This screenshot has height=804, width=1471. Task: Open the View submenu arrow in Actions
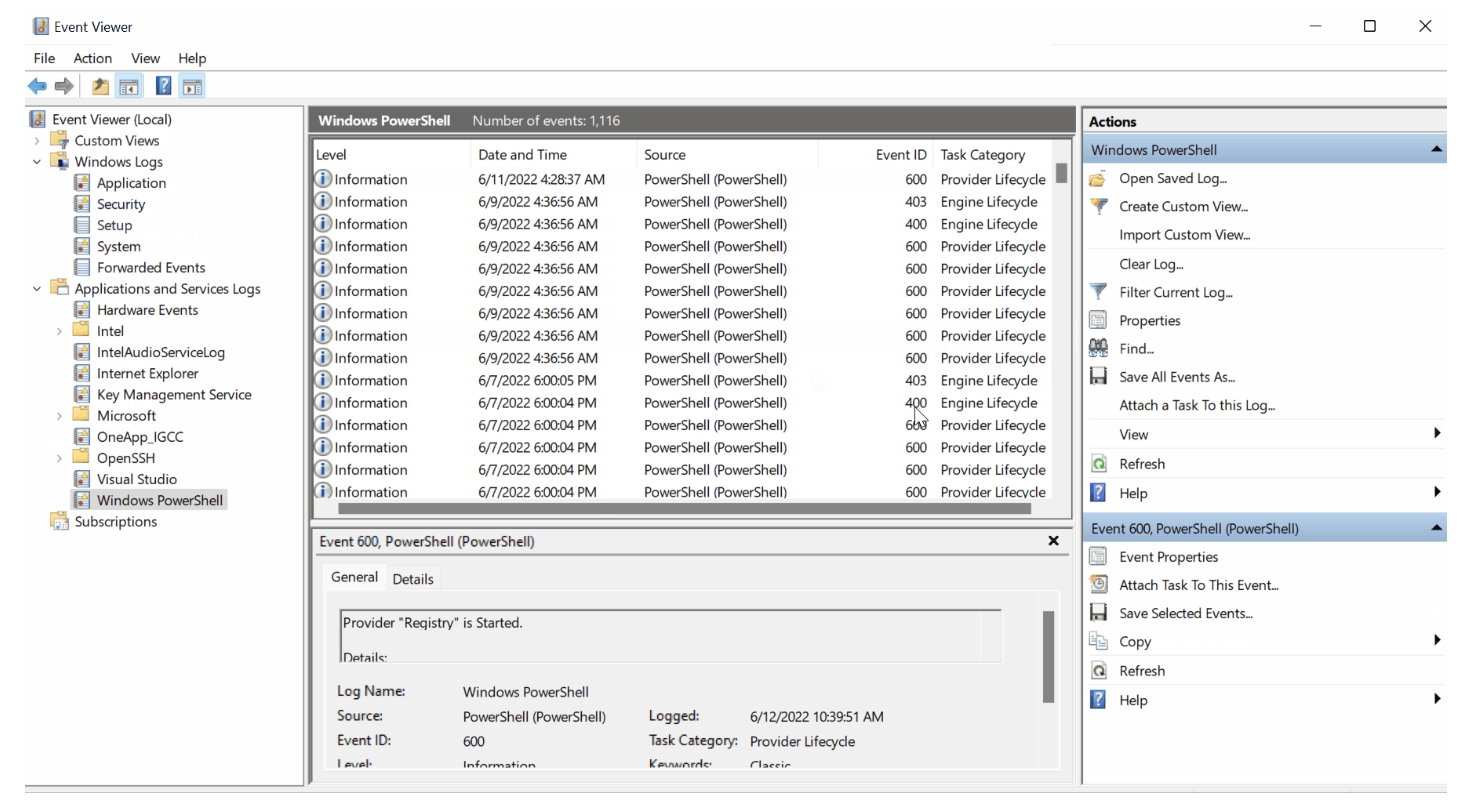[x=1436, y=434]
